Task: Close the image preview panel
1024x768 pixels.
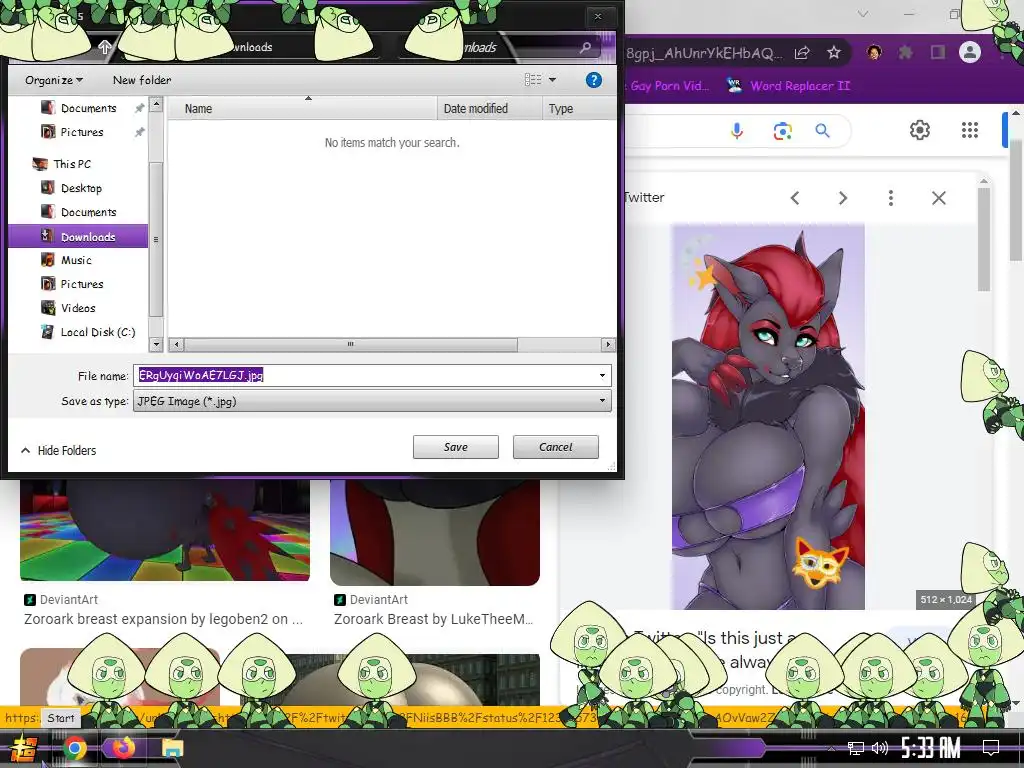Action: pos(938,198)
